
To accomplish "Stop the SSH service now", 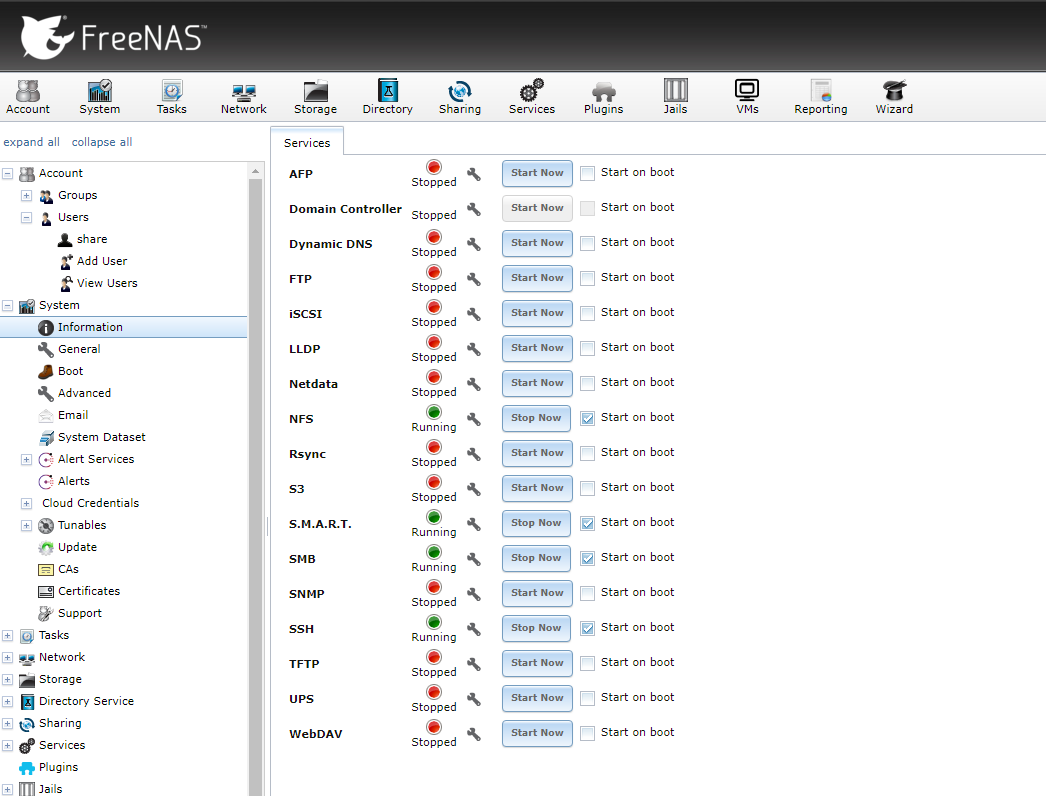I will click(x=536, y=628).
